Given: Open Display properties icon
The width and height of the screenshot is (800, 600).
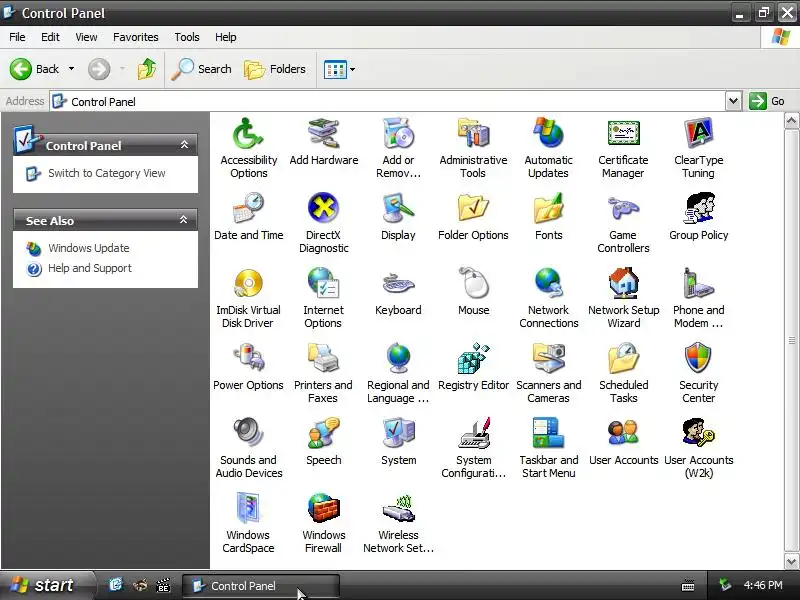Looking at the screenshot, I should pos(398,217).
